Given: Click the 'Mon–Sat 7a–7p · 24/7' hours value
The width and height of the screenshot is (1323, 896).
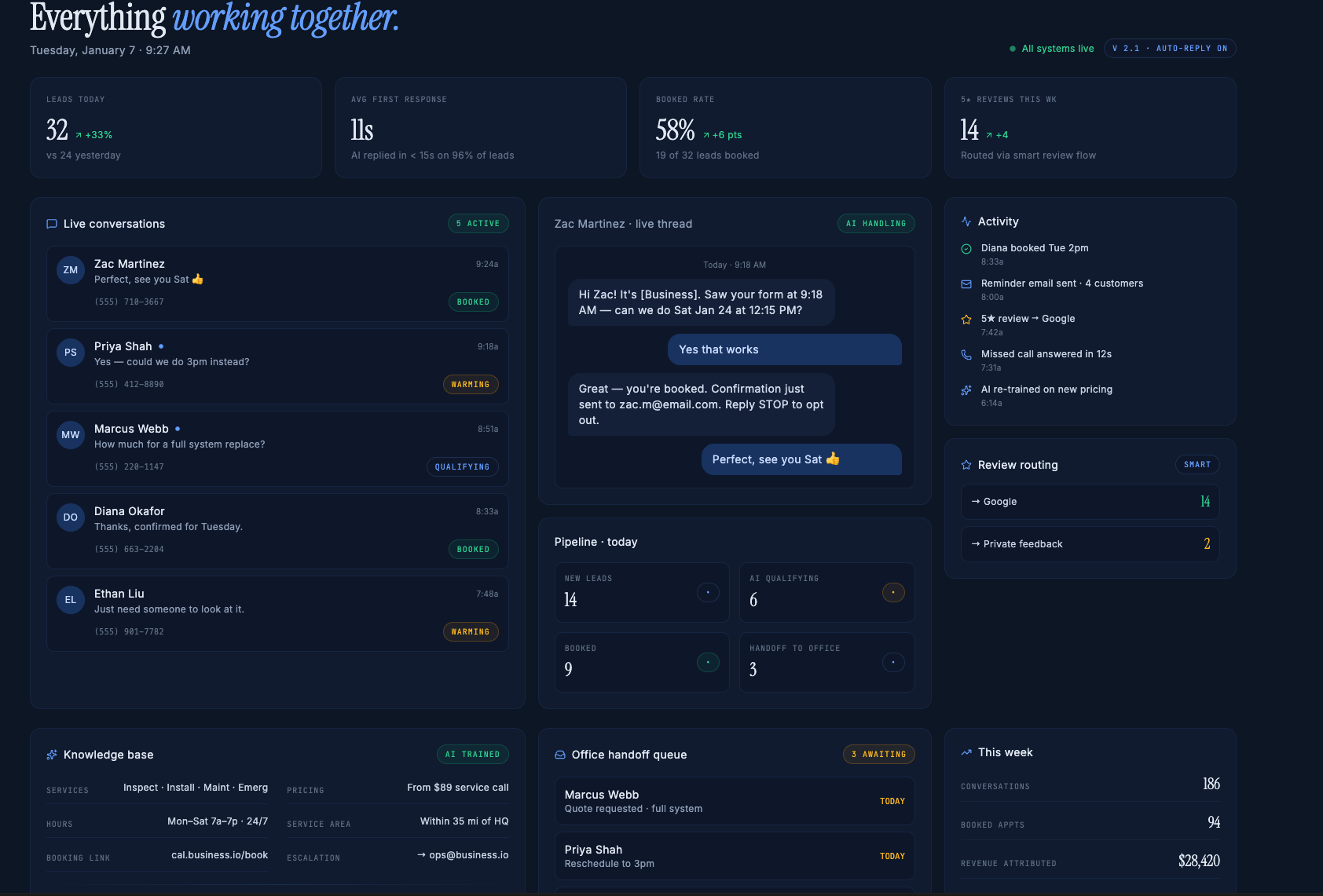Looking at the screenshot, I should (x=218, y=821).
